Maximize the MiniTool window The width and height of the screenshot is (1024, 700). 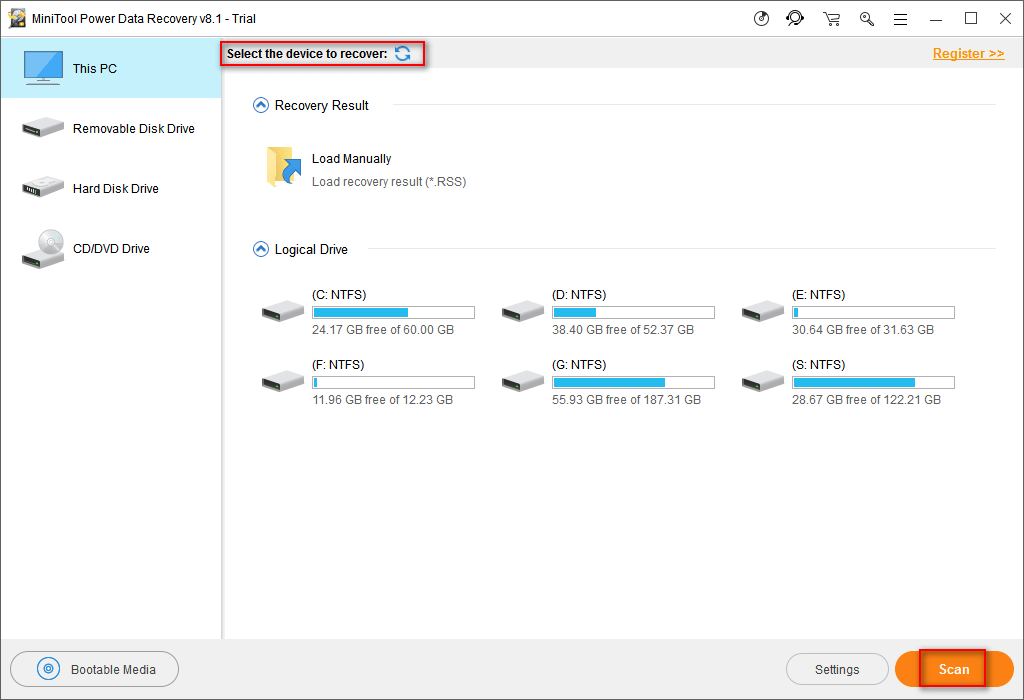coord(971,19)
